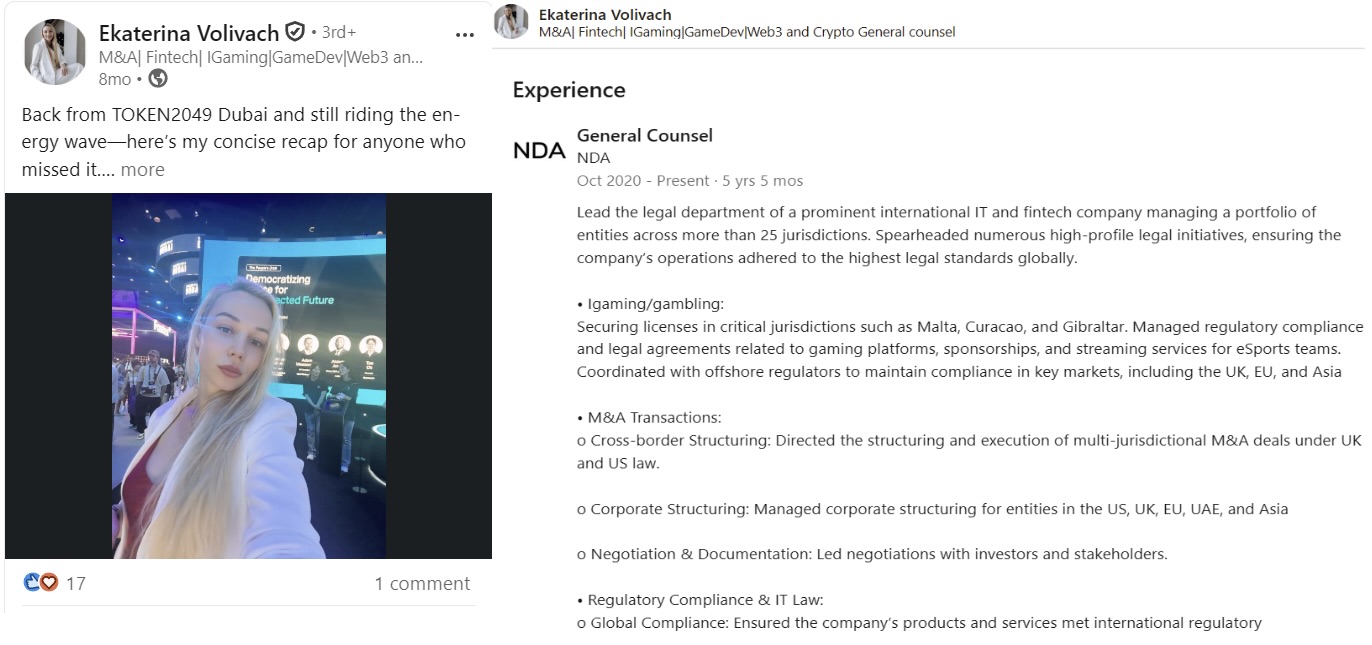This screenshot has width=1372, height=645.
Task: Expand the post text with "more"
Action: coord(142,170)
